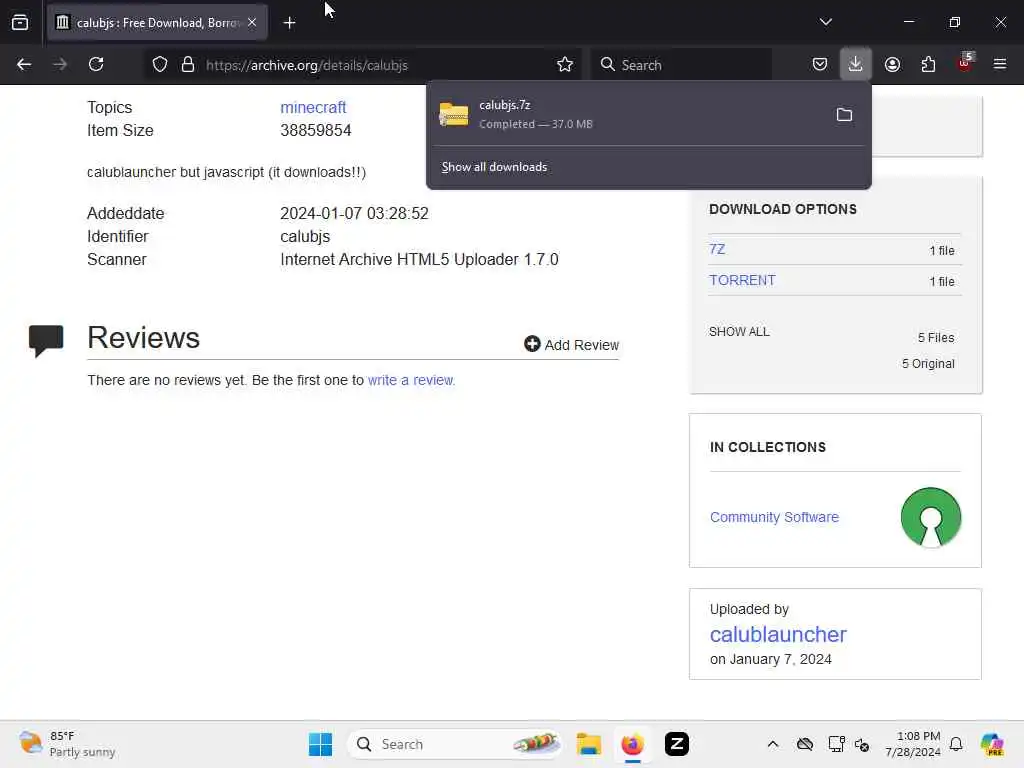Click the cloud sync tray icon
This screenshot has height=768, width=1024.
805,744
